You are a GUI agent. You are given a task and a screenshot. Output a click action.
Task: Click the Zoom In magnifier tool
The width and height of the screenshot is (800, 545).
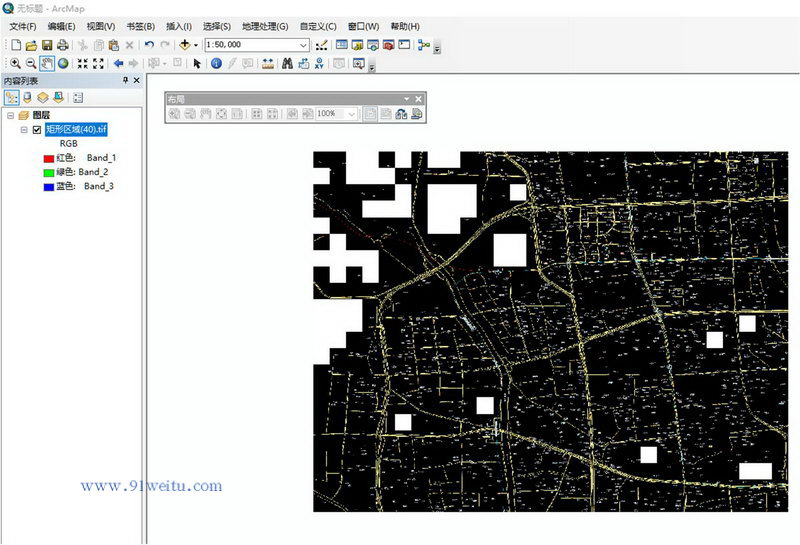[x=15, y=63]
